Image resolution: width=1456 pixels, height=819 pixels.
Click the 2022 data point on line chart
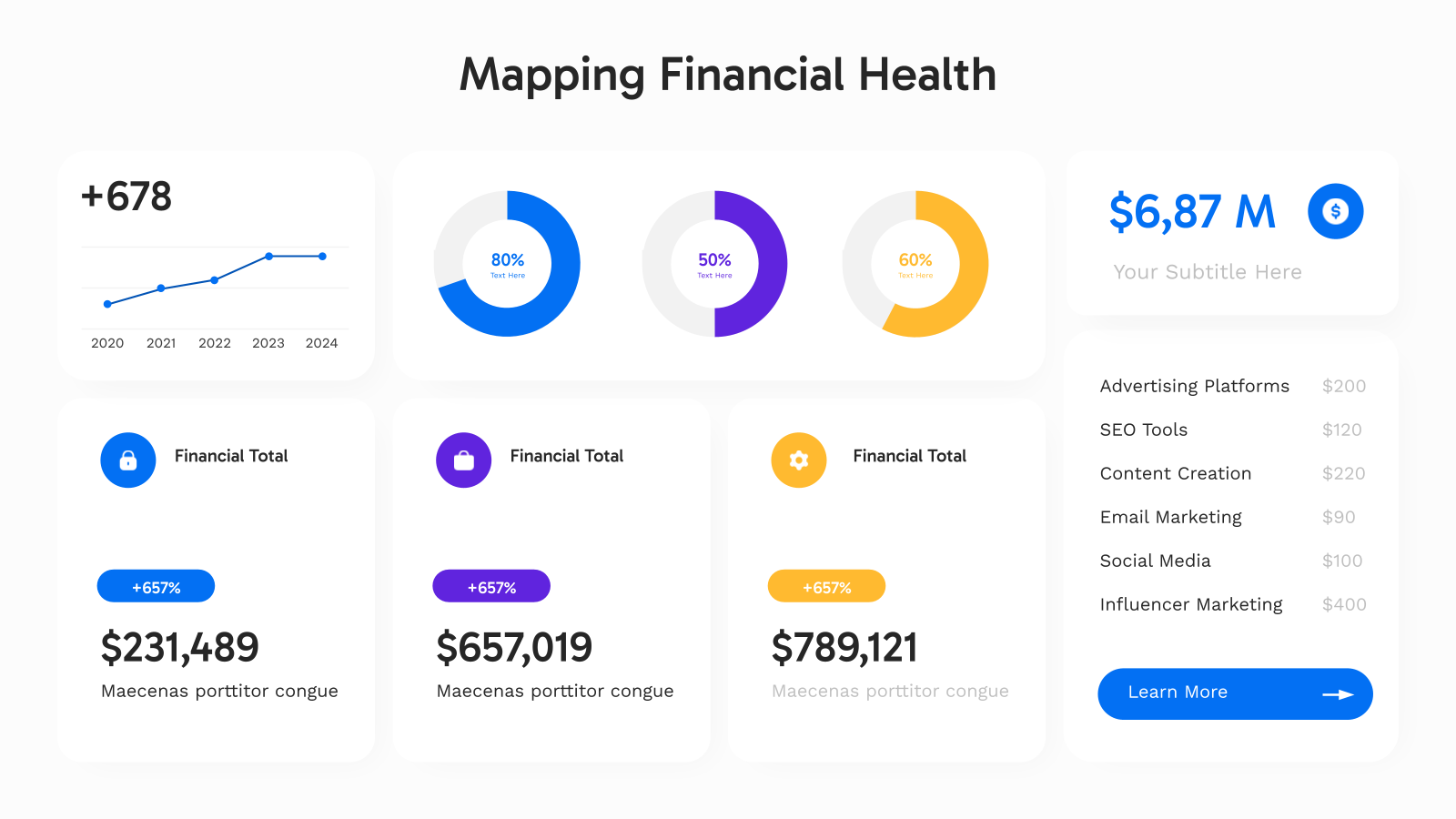pos(215,280)
